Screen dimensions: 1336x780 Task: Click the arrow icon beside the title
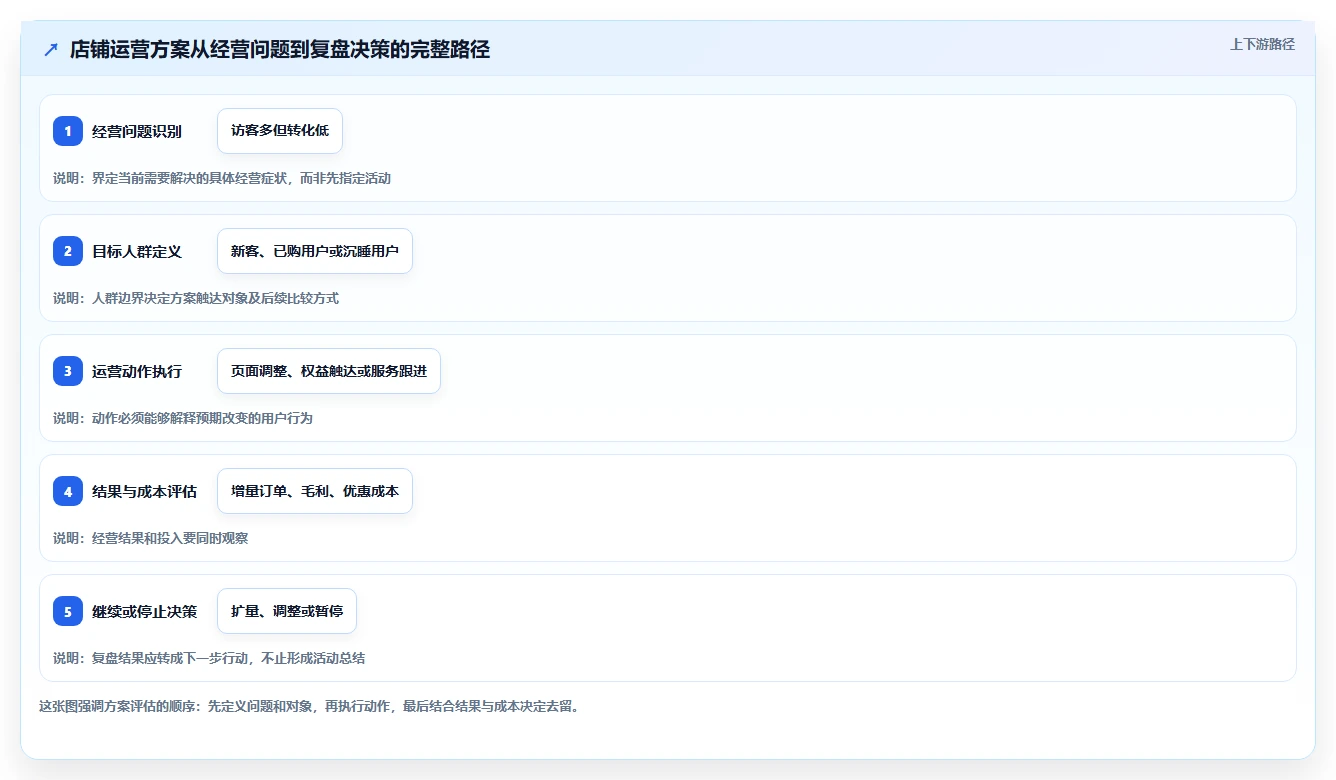click(x=51, y=50)
